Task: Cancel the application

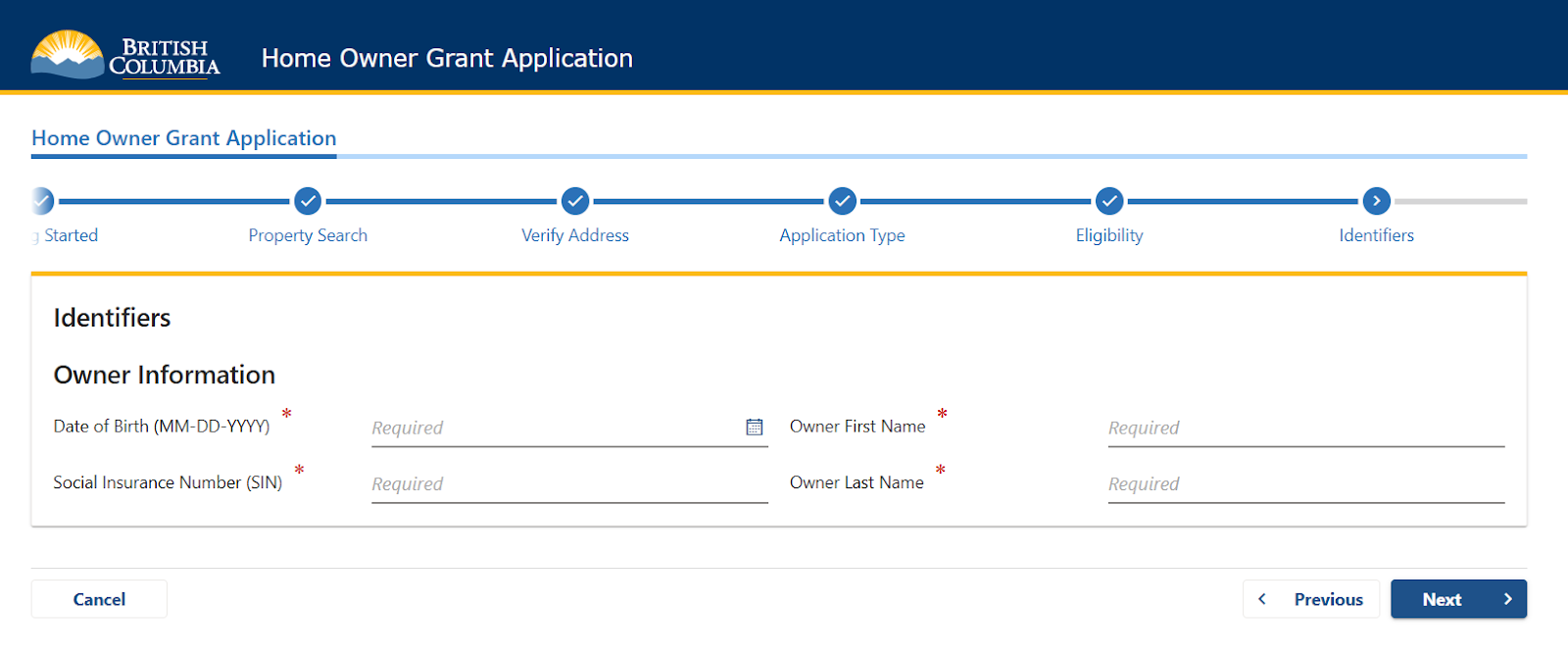Action: point(99,599)
